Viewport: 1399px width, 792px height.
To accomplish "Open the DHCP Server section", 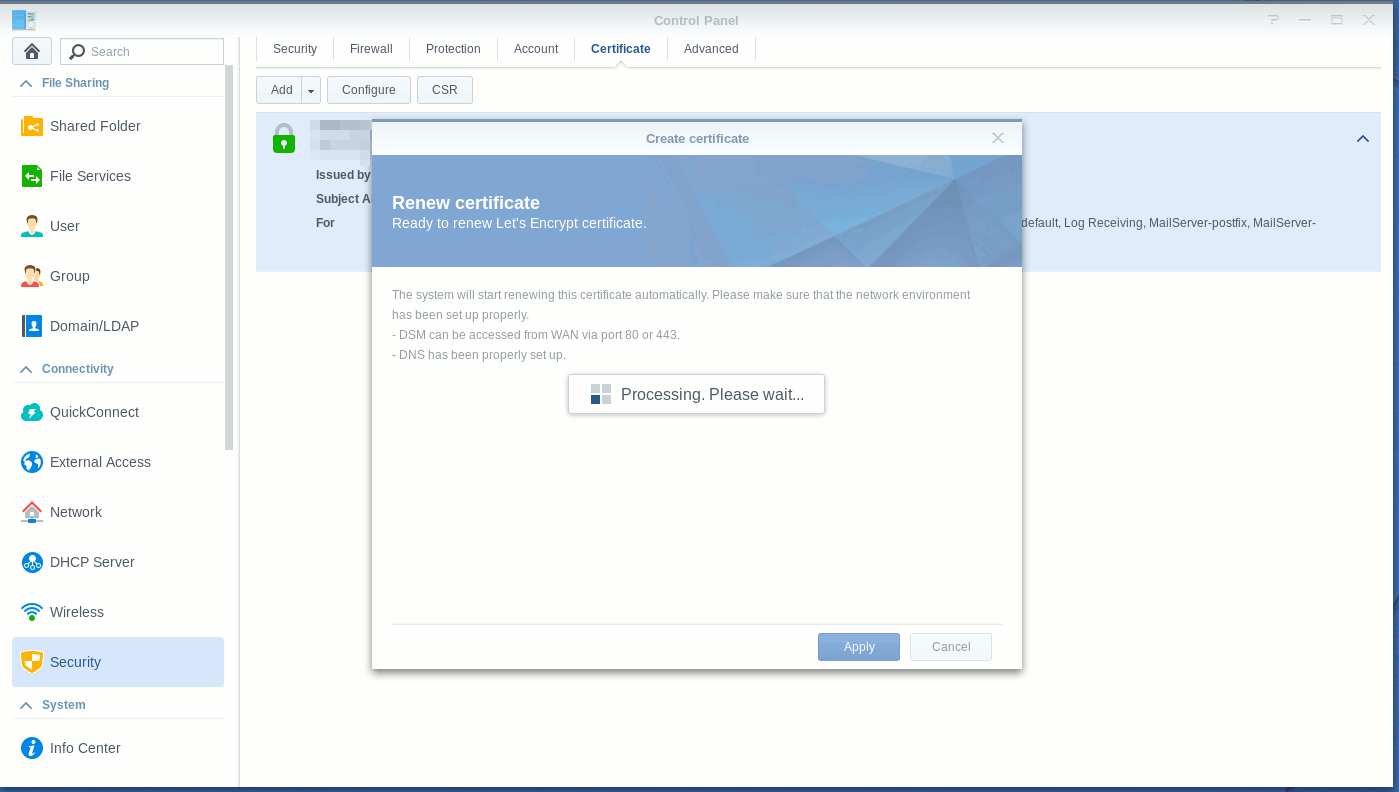I will coord(92,562).
